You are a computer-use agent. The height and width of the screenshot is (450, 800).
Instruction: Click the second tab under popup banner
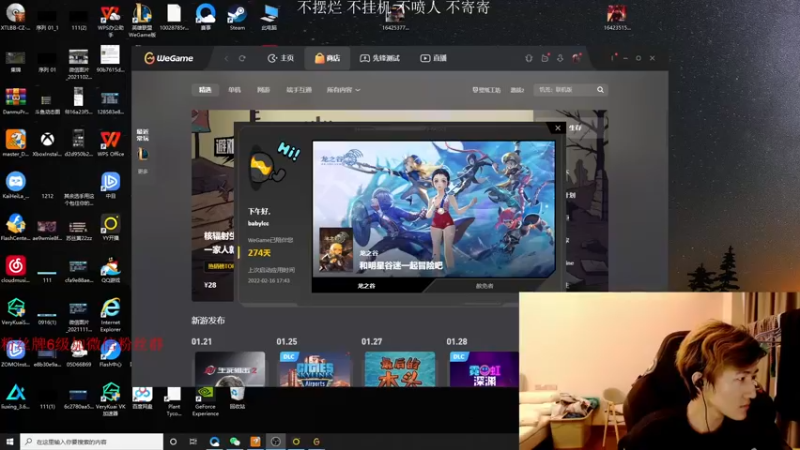[x=485, y=286]
